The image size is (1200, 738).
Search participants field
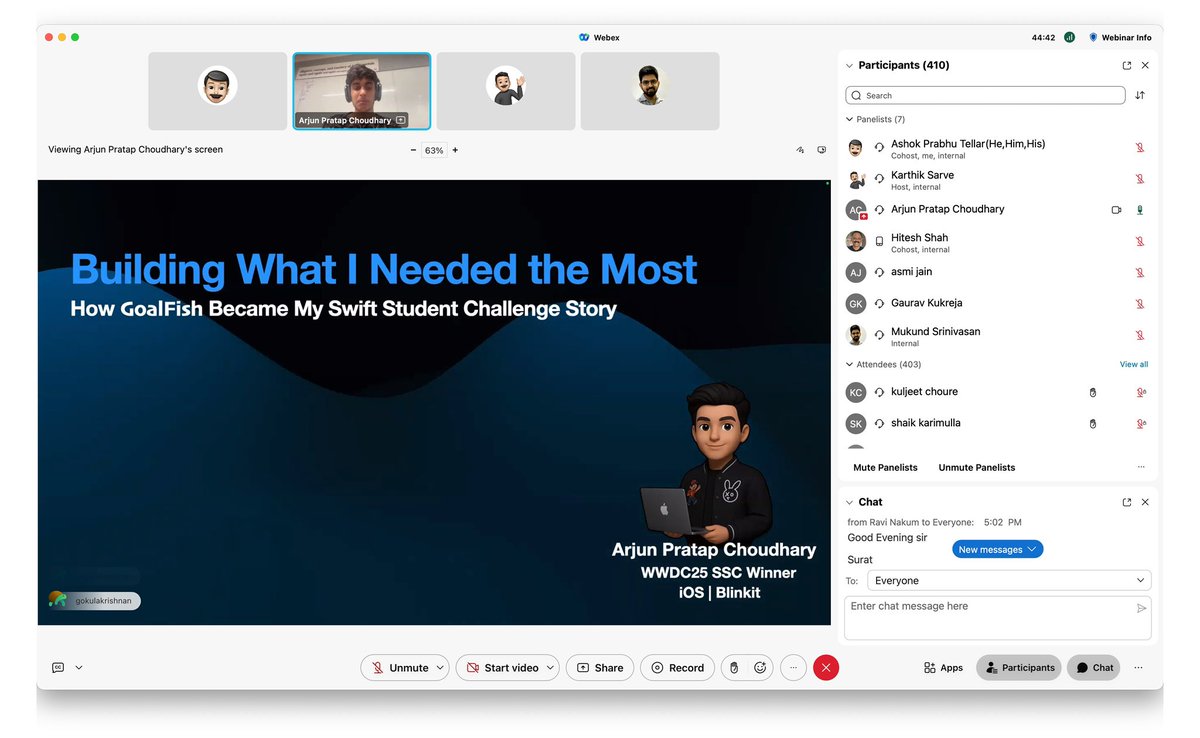985,95
